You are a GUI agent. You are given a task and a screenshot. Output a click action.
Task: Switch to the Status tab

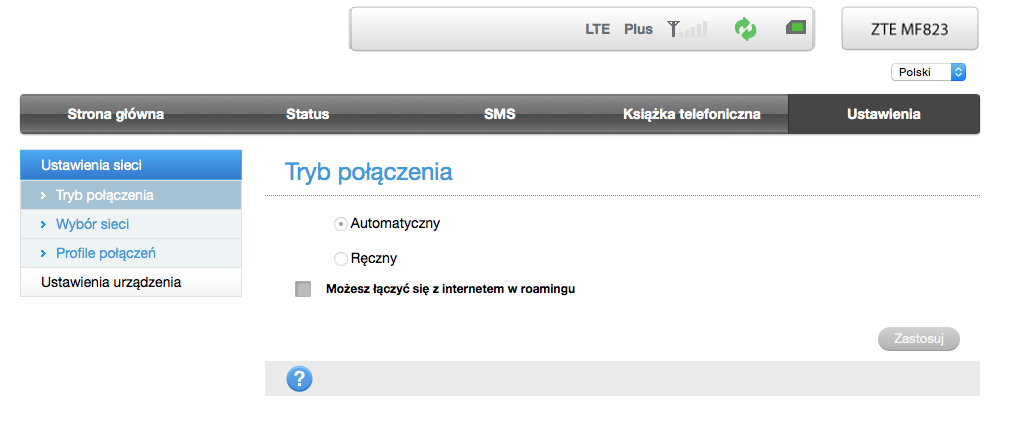pyautogui.click(x=307, y=114)
